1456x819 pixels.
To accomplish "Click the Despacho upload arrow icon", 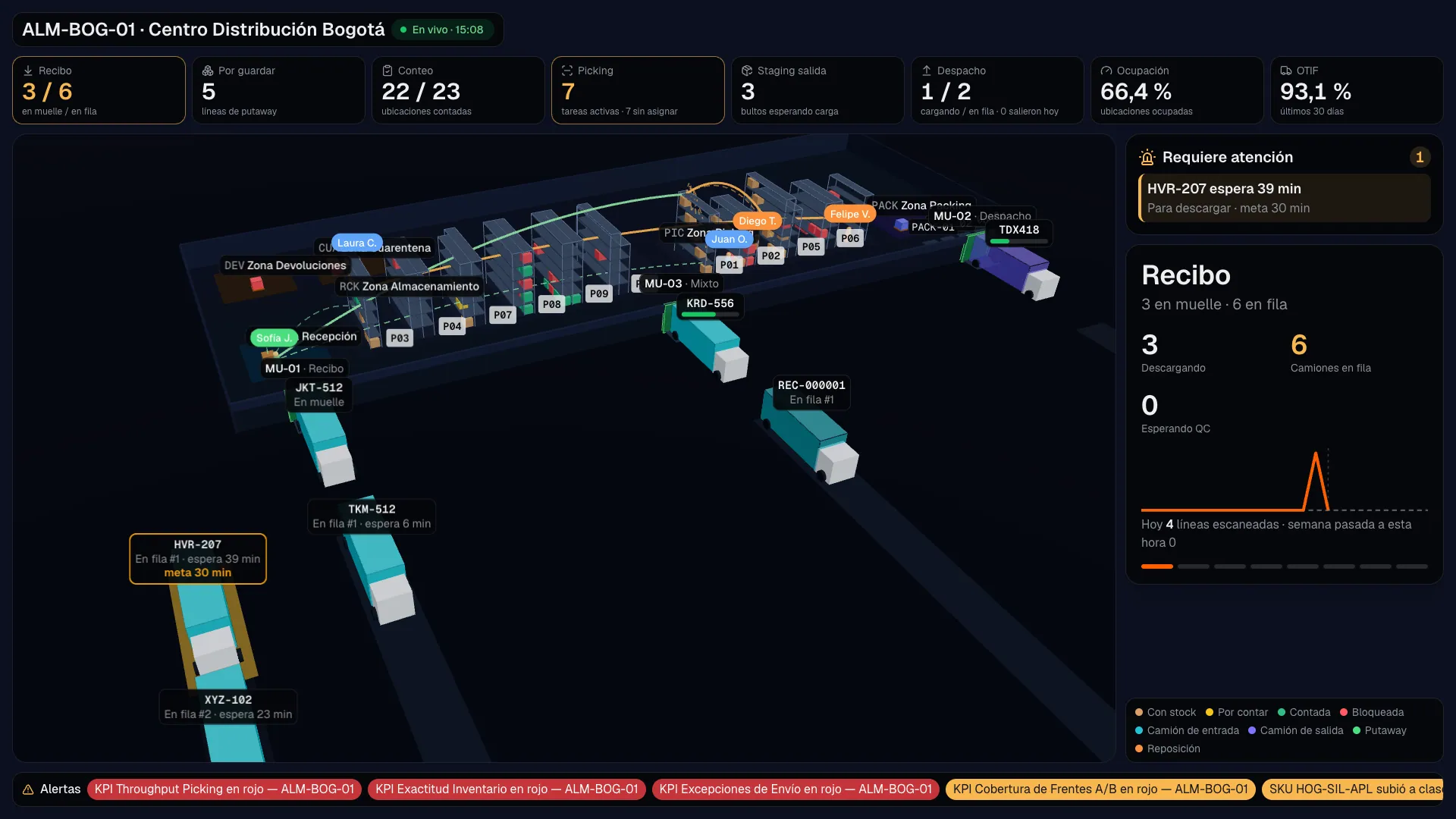I will tap(927, 71).
